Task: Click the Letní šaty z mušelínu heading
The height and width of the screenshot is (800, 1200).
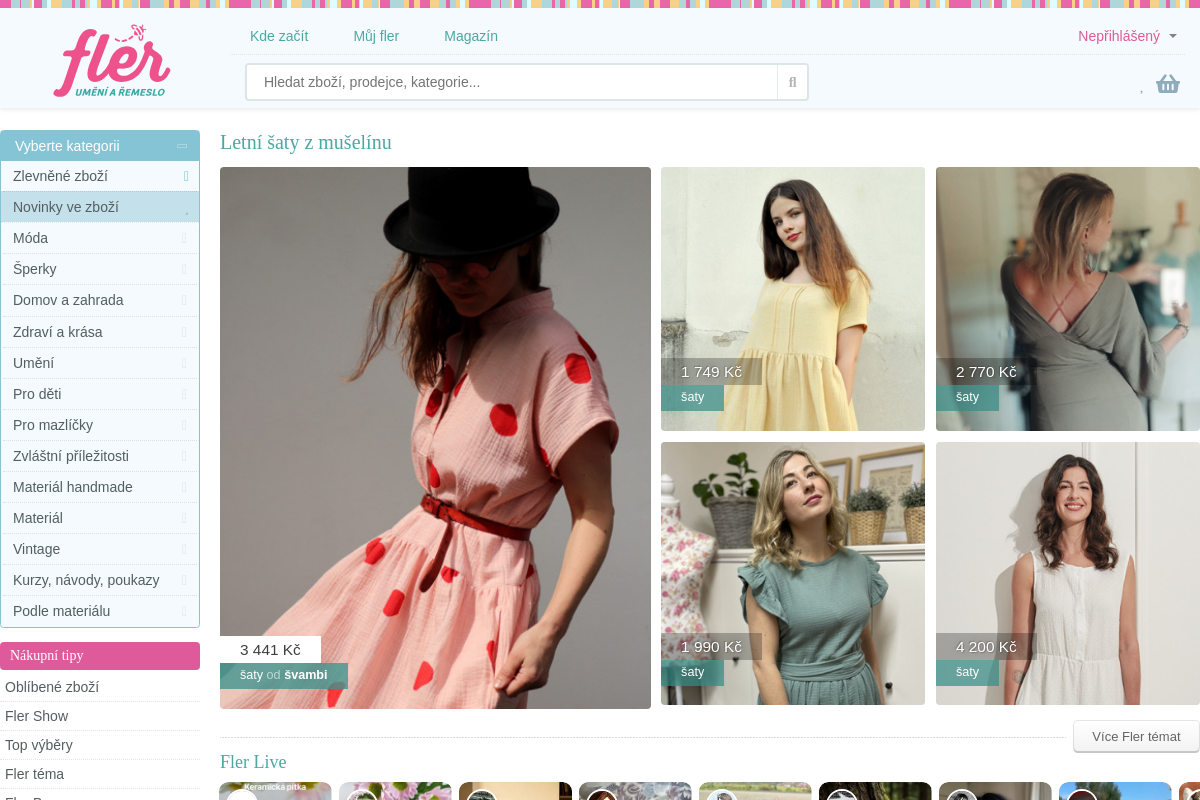Action: coord(306,142)
